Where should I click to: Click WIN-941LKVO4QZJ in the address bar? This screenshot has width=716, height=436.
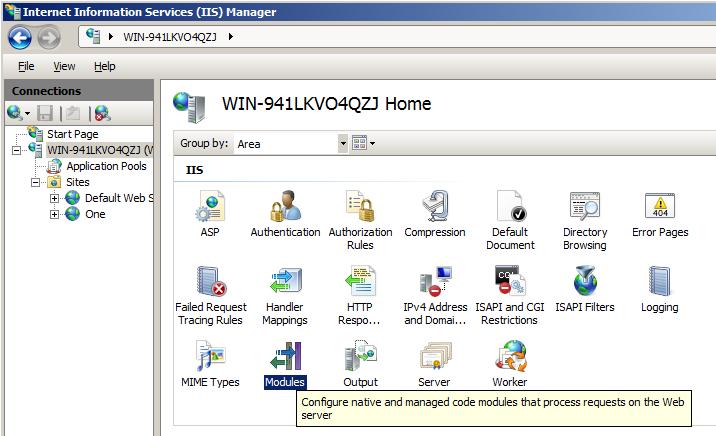tap(170, 37)
